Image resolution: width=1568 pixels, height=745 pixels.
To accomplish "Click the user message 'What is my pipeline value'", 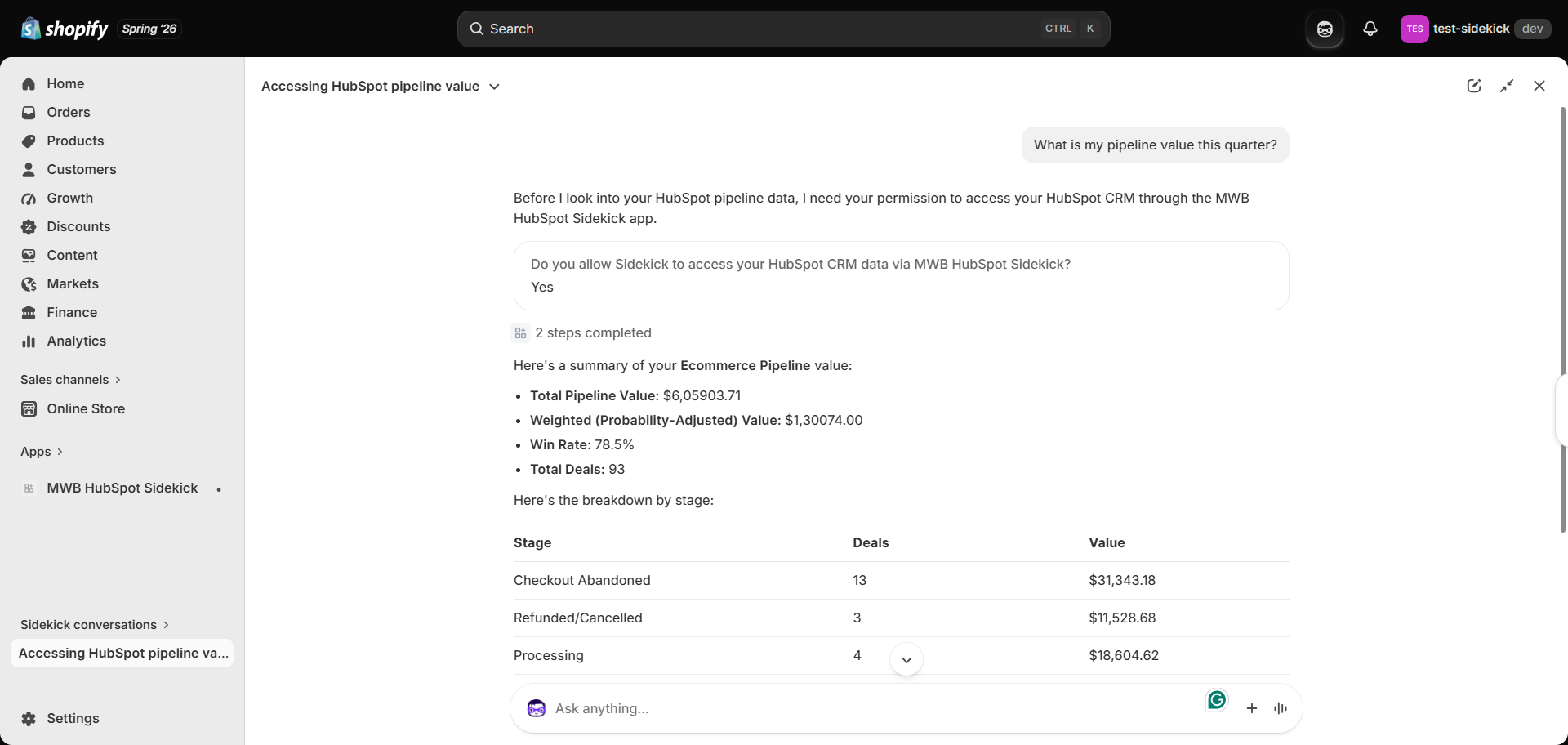I will (x=1156, y=145).
